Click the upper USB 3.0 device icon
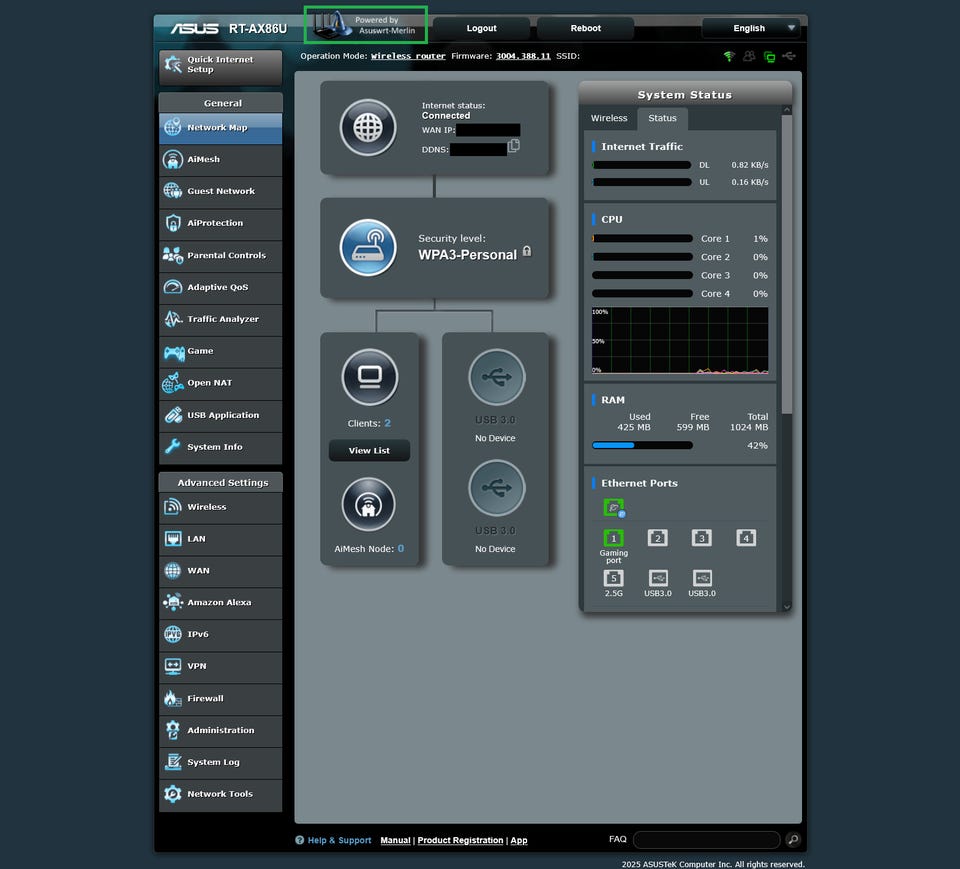The image size is (960, 869). [x=496, y=377]
